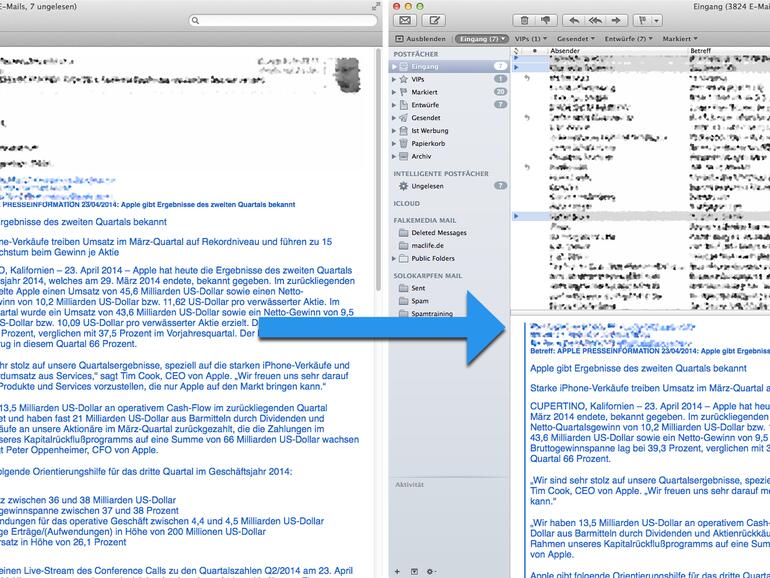Mark the message as junk
770x578 pixels.
(x=546, y=21)
